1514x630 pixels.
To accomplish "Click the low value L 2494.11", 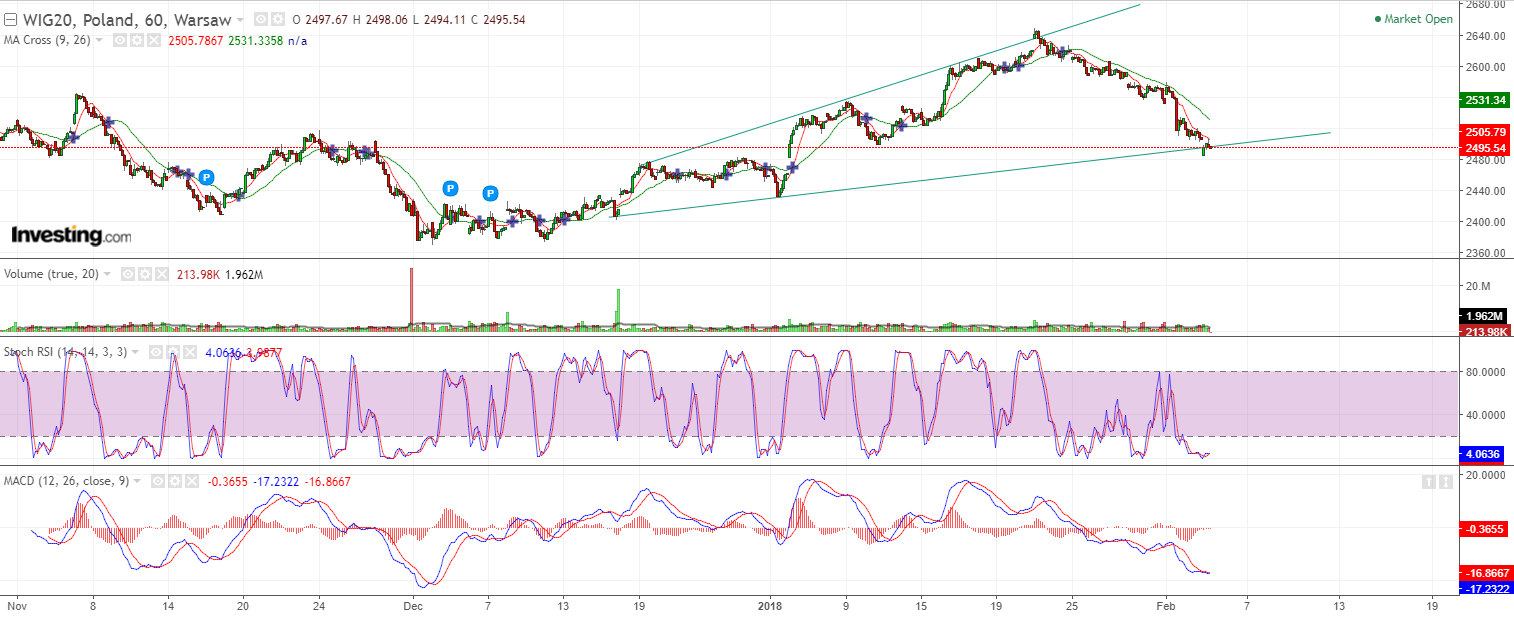I will pyautogui.click(x=439, y=20).
